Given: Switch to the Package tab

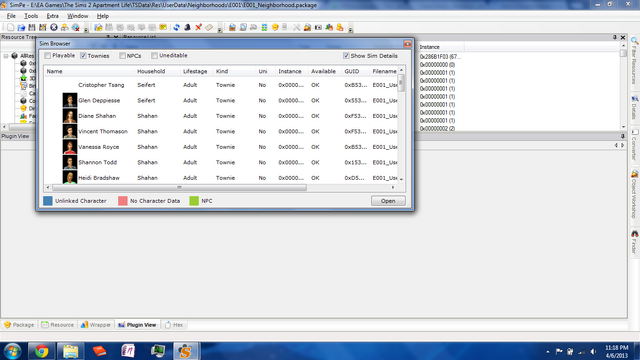Looking at the screenshot, I should (x=19, y=325).
